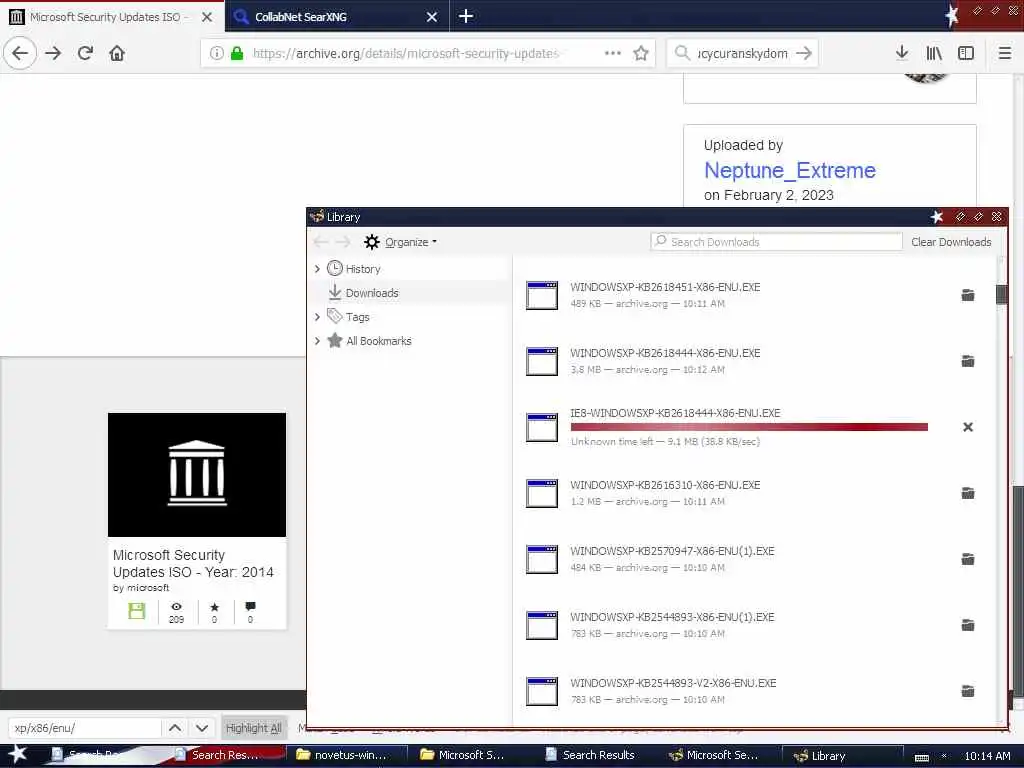
Task: Open containing folder for WINDOWSXP-KB2544893-X86-ENU(1).EXE
Action: click(968, 625)
